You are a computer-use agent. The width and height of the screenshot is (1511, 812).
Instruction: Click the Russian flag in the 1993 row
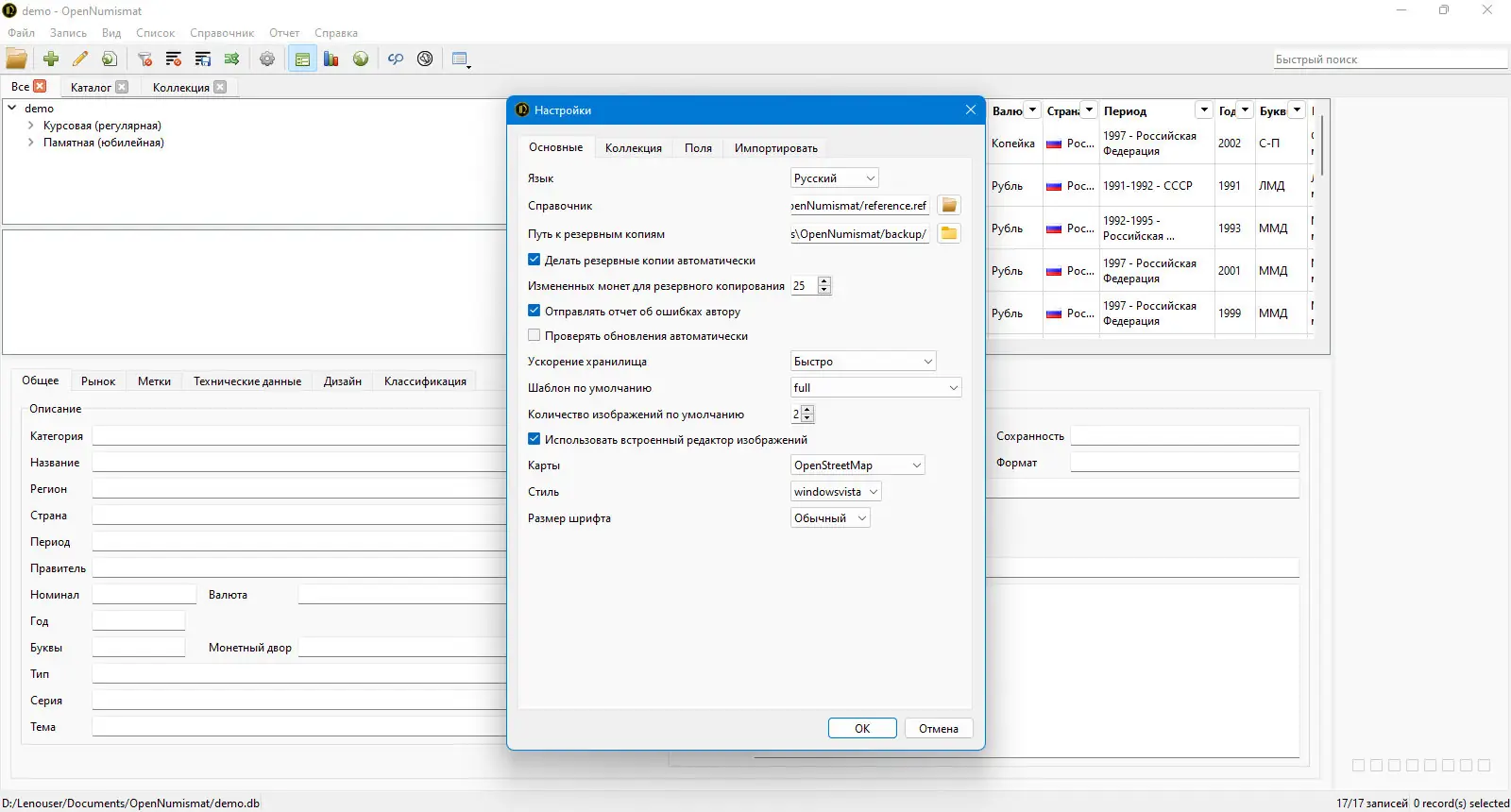point(1054,228)
